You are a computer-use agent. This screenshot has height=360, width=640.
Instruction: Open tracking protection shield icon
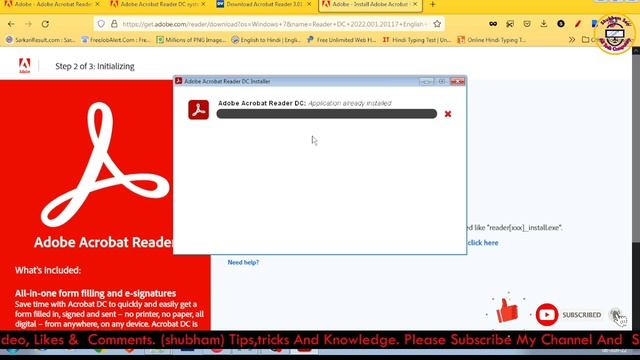pyautogui.click(x=101, y=24)
